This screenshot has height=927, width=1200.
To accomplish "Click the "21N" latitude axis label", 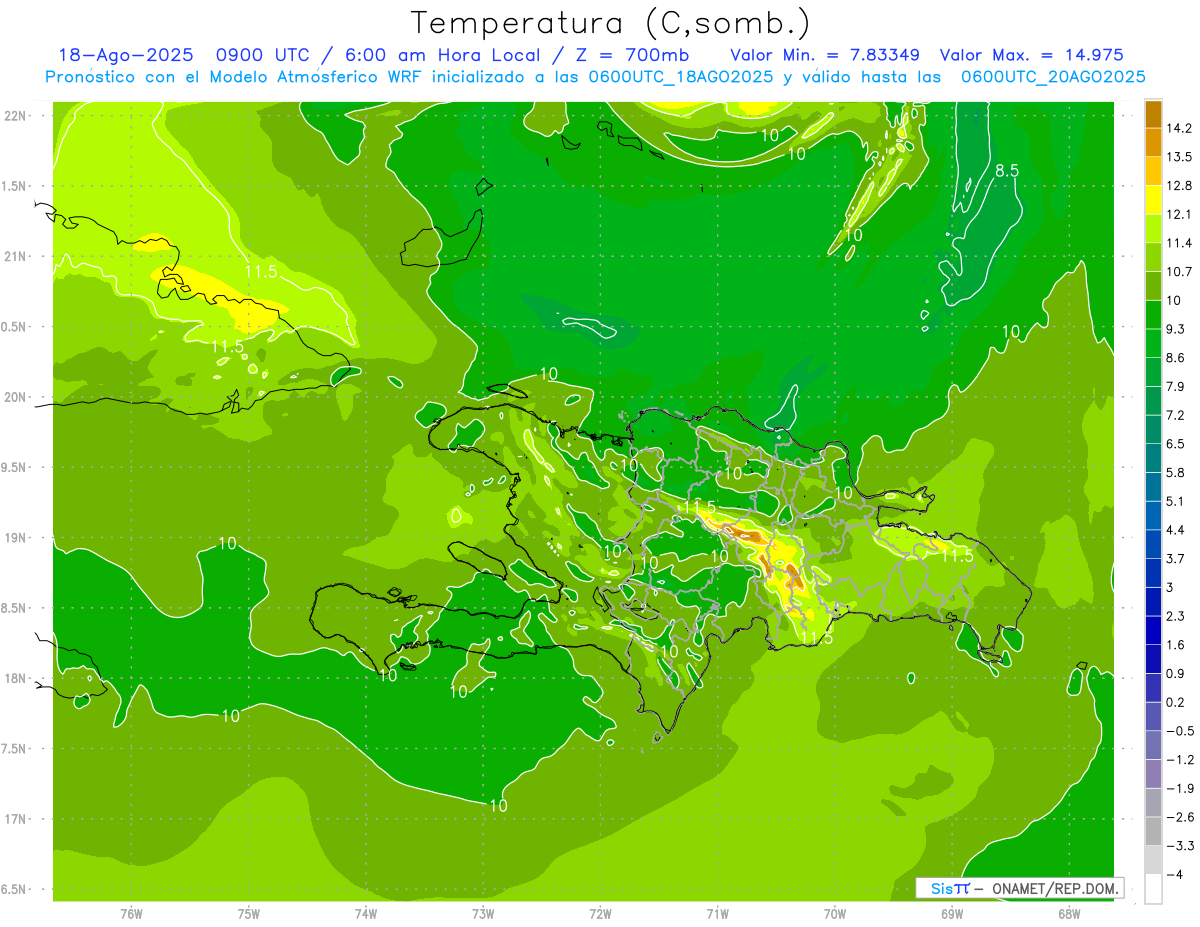I will (16, 256).
